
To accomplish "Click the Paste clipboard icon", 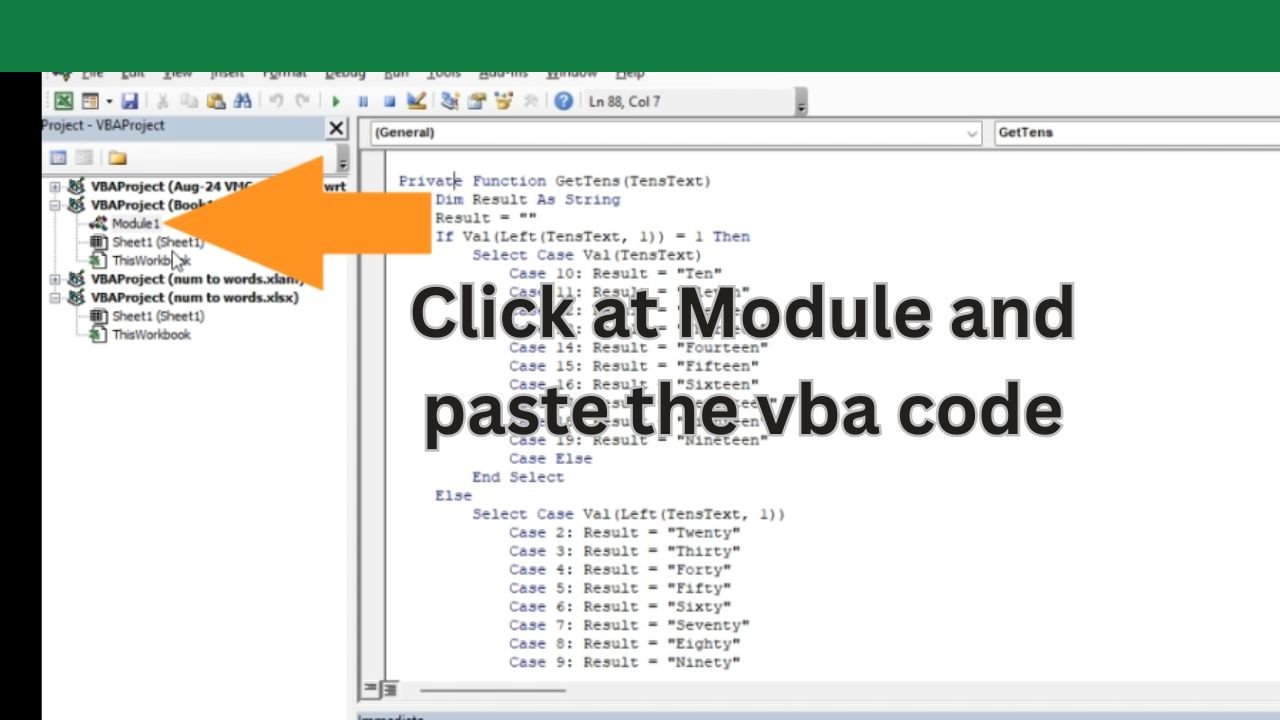I will (216, 101).
